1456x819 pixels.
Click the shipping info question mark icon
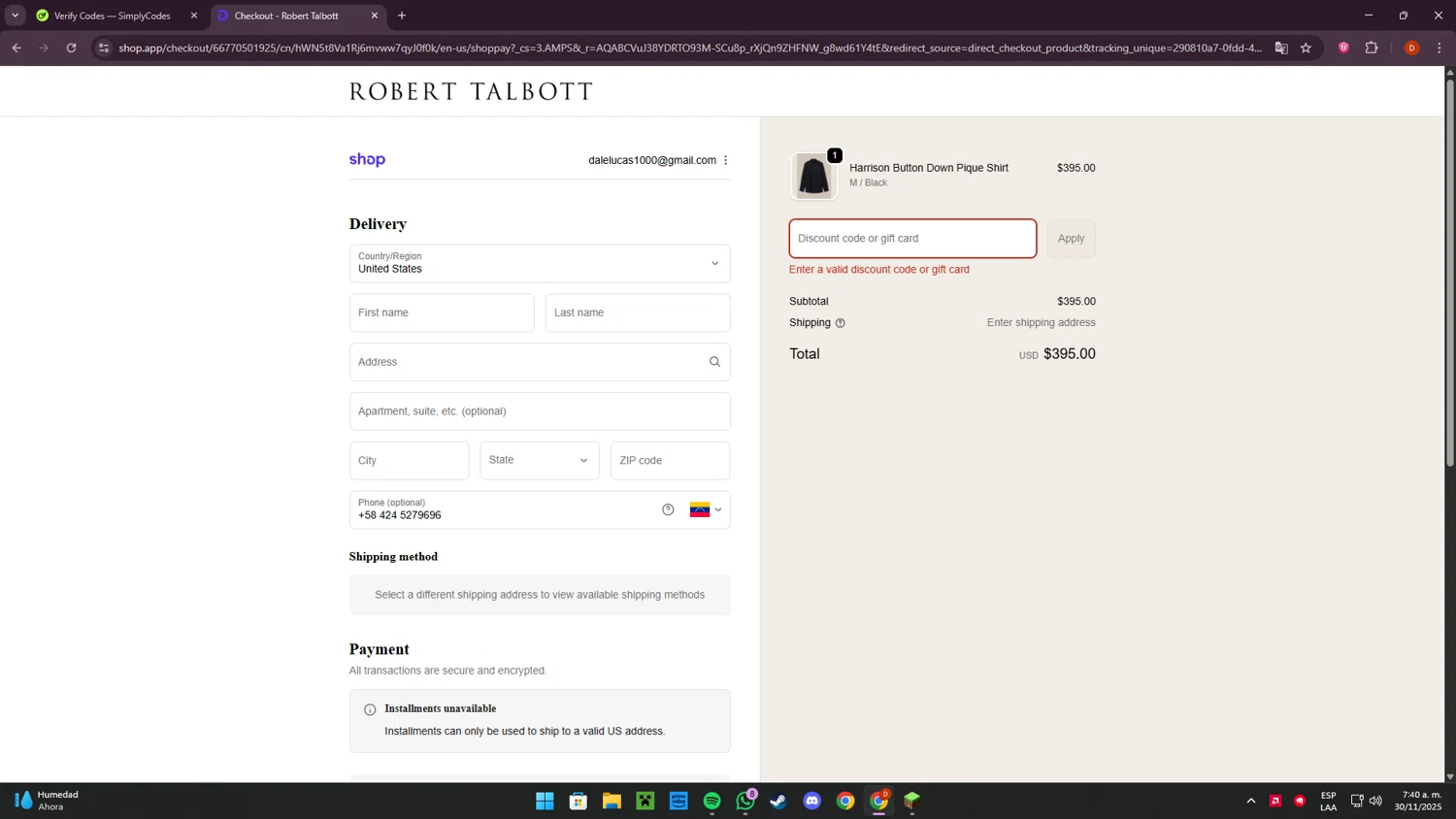click(x=841, y=323)
